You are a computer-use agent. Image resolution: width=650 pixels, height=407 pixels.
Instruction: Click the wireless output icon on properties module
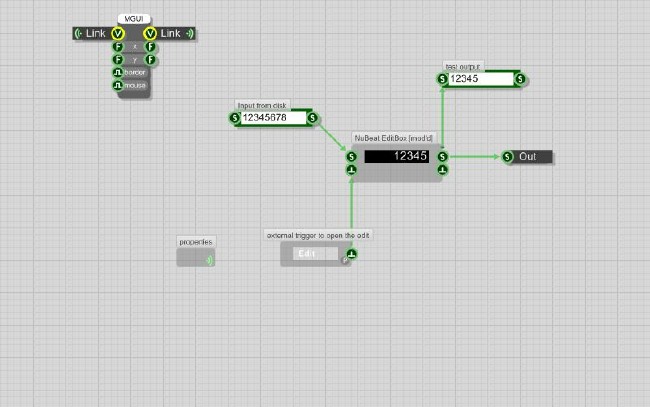click(209, 260)
